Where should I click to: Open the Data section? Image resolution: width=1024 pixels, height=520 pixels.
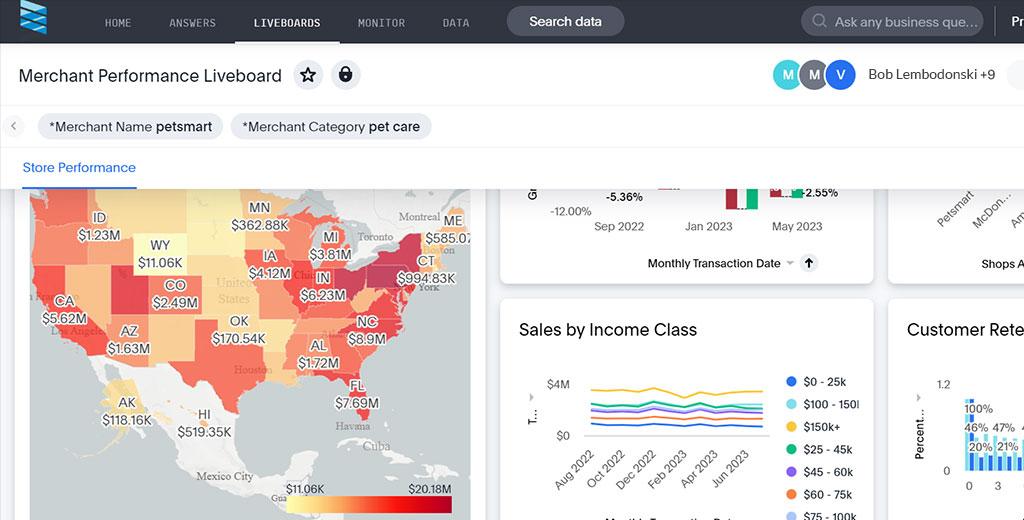click(x=456, y=22)
